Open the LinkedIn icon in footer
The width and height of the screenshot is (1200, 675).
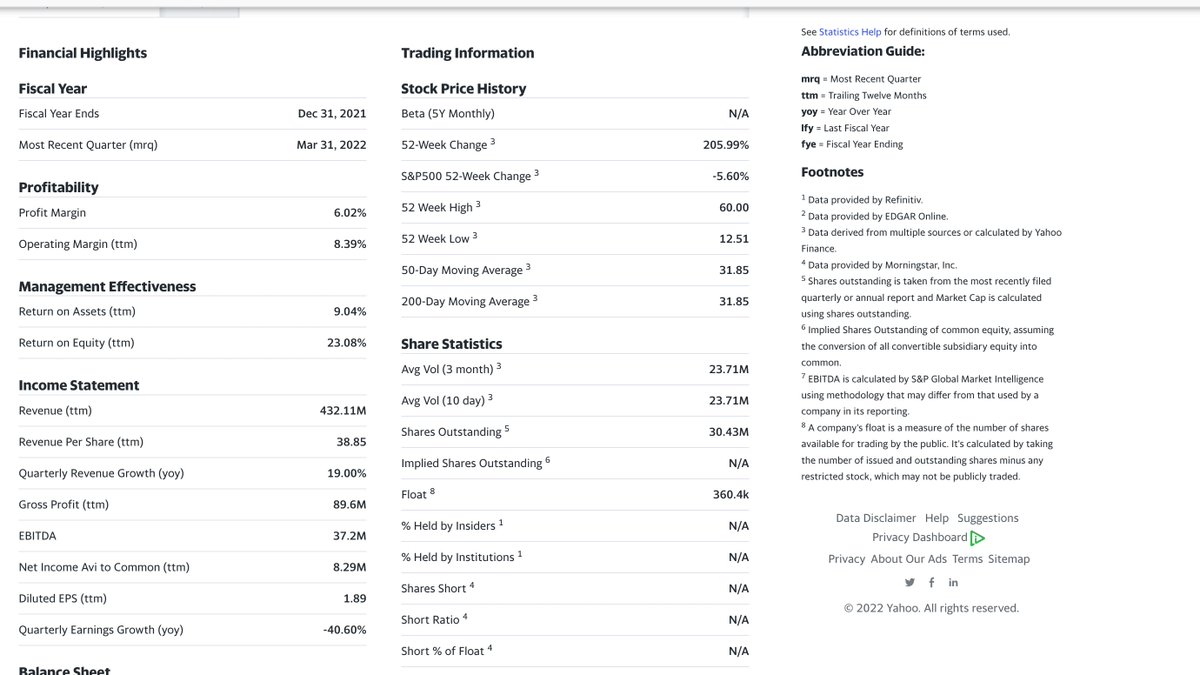pos(953,583)
